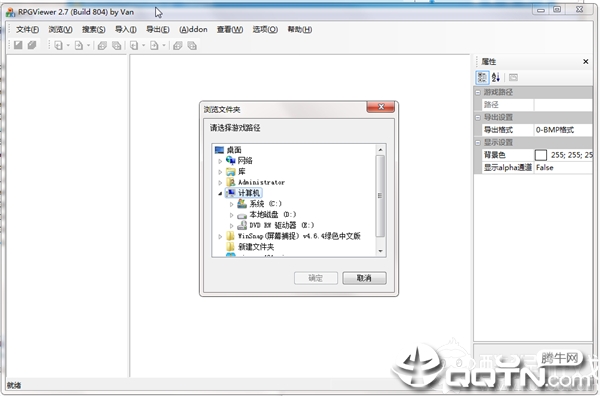The image size is (600, 396).
Task: Open the dropdown beside the first left-arrow page icon
Action: pos(68,46)
